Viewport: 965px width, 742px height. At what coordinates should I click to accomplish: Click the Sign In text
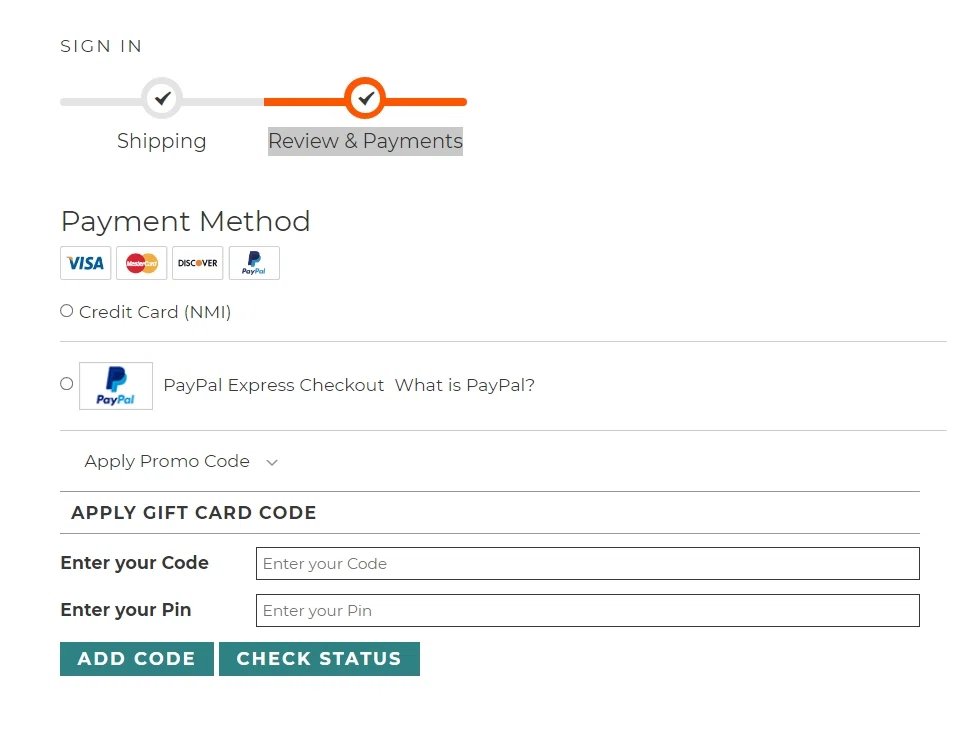pyautogui.click(x=101, y=46)
